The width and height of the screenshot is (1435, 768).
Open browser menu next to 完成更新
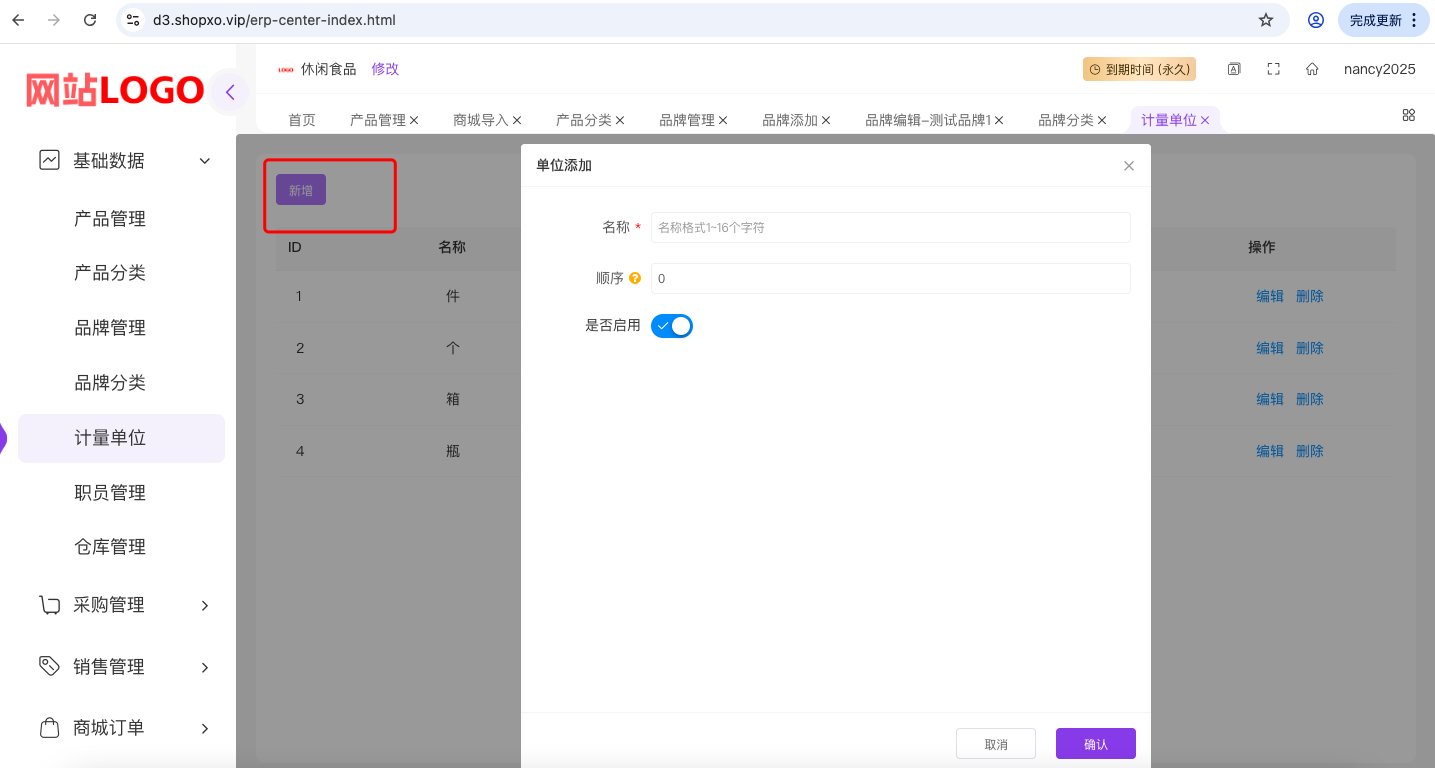(x=1414, y=20)
